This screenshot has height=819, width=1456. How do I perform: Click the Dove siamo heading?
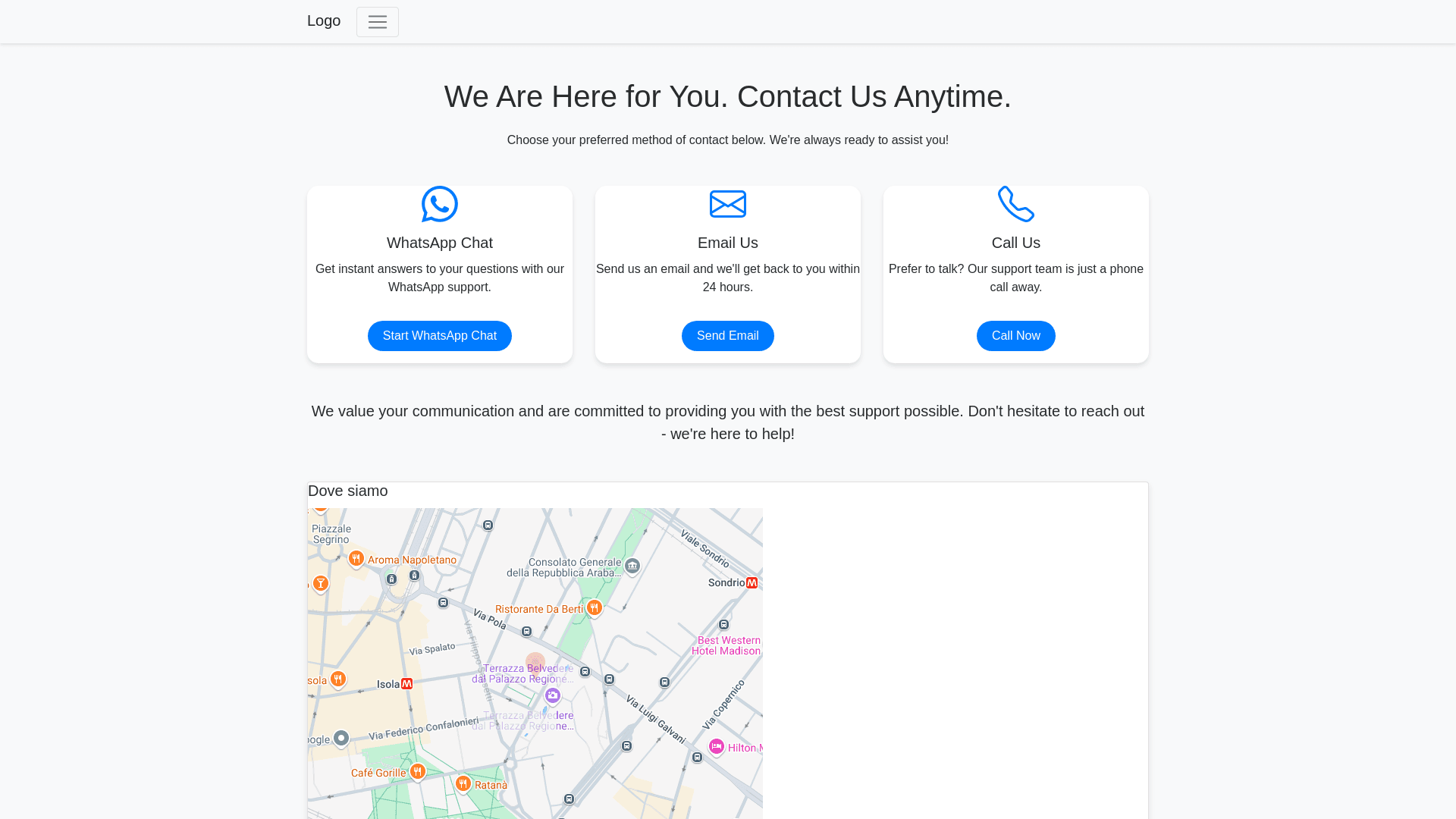point(348,491)
